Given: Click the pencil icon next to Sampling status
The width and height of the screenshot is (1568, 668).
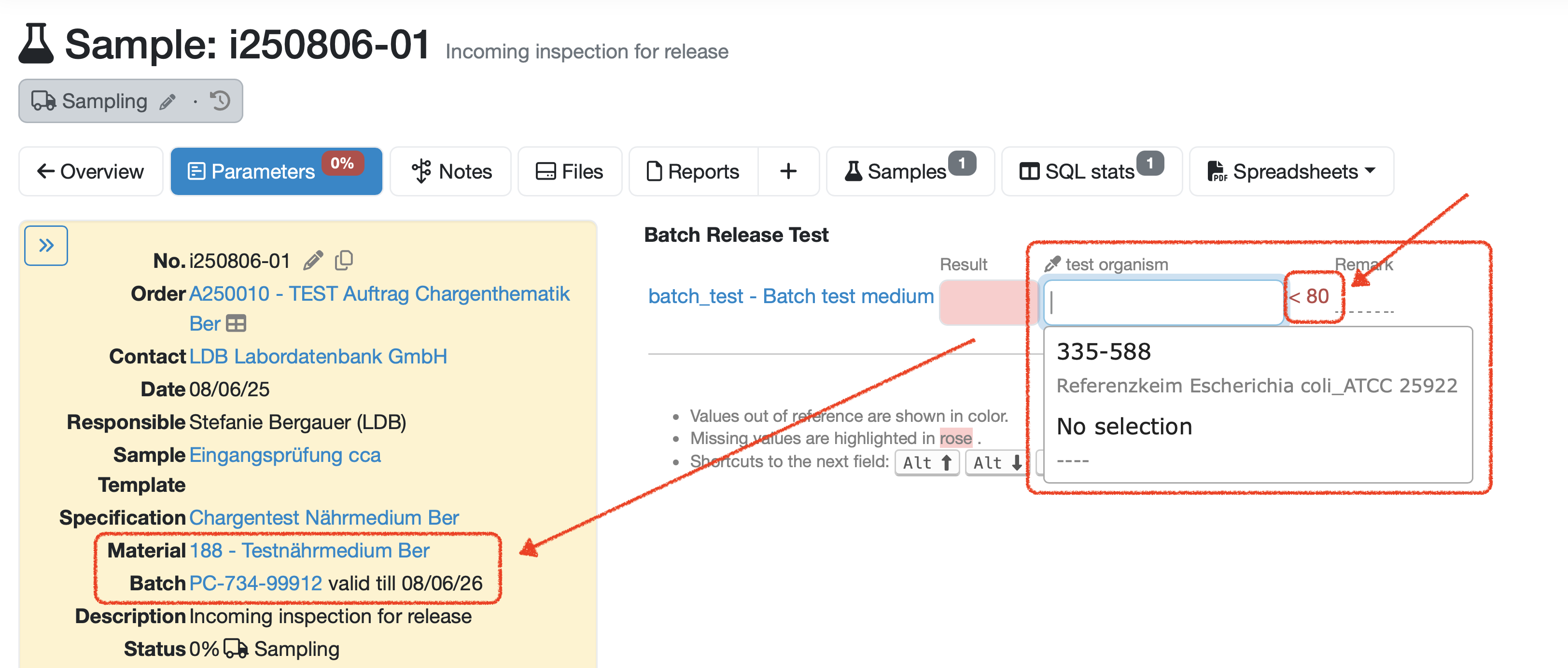Looking at the screenshot, I should point(168,101).
